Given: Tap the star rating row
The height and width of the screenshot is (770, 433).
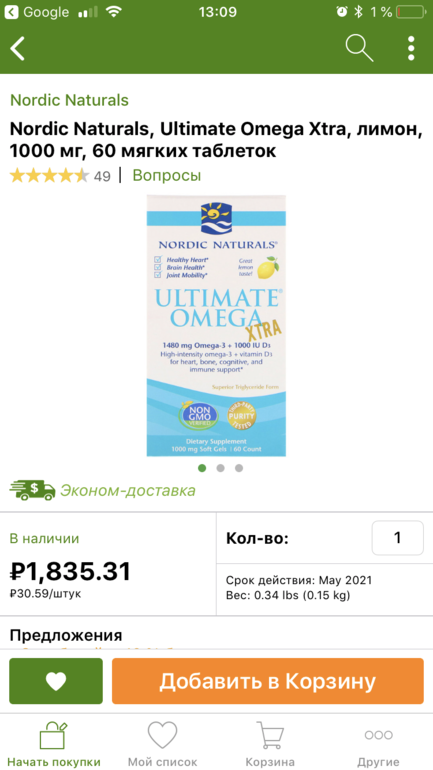Looking at the screenshot, I should (49, 175).
